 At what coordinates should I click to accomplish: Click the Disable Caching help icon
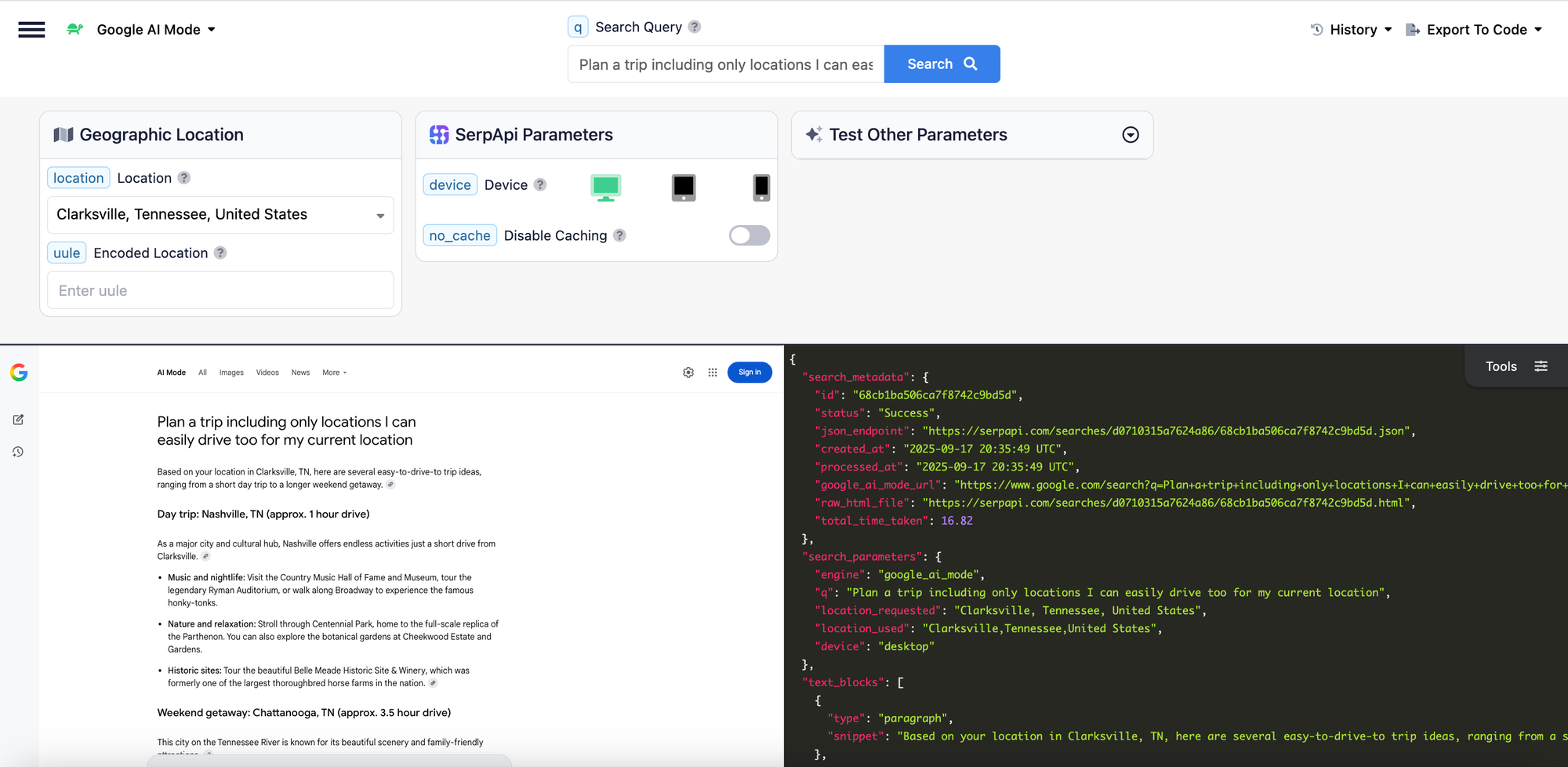619,235
